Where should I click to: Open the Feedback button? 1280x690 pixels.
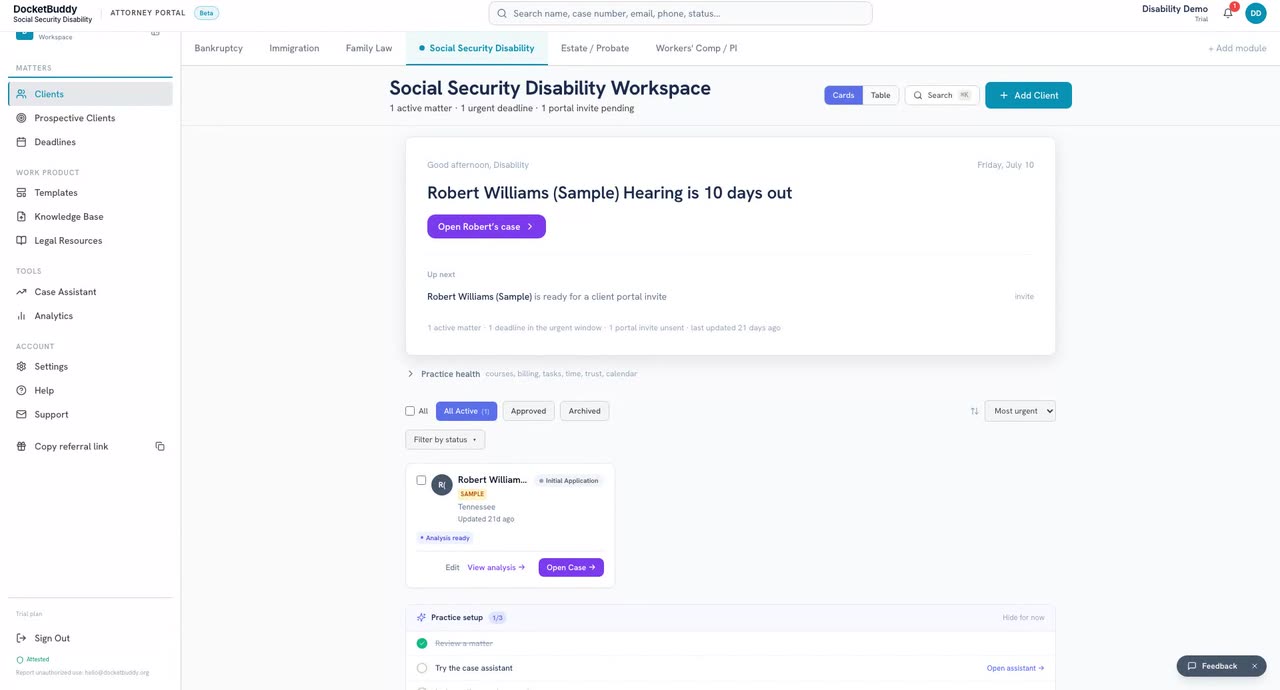click(x=1213, y=666)
